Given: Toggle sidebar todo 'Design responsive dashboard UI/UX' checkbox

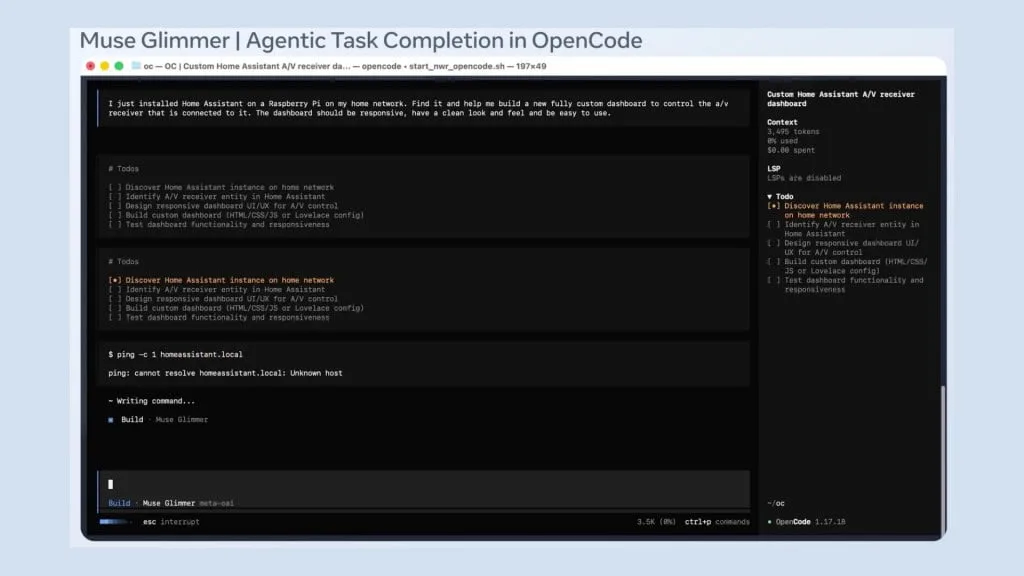Looking at the screenshot, I should click(773, 243).
